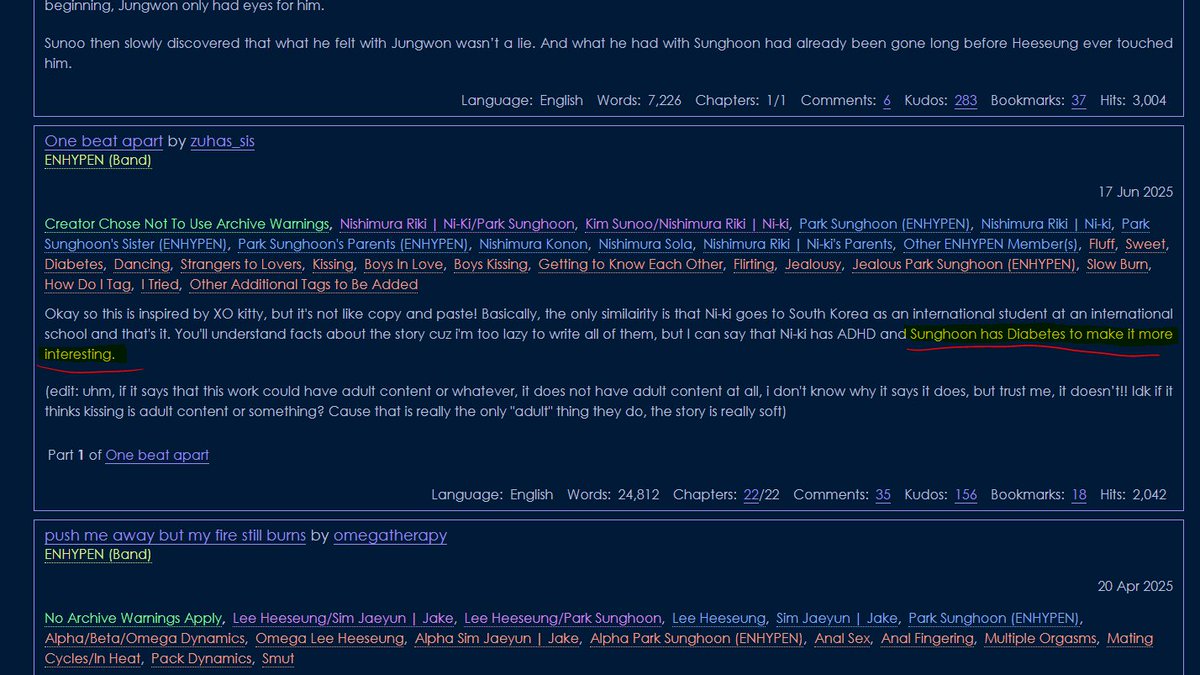Click Alpha Sim Jaeyun | Jake tag
The width and height of the screenshot is (1200, 675).
click(x=497, y=638)
